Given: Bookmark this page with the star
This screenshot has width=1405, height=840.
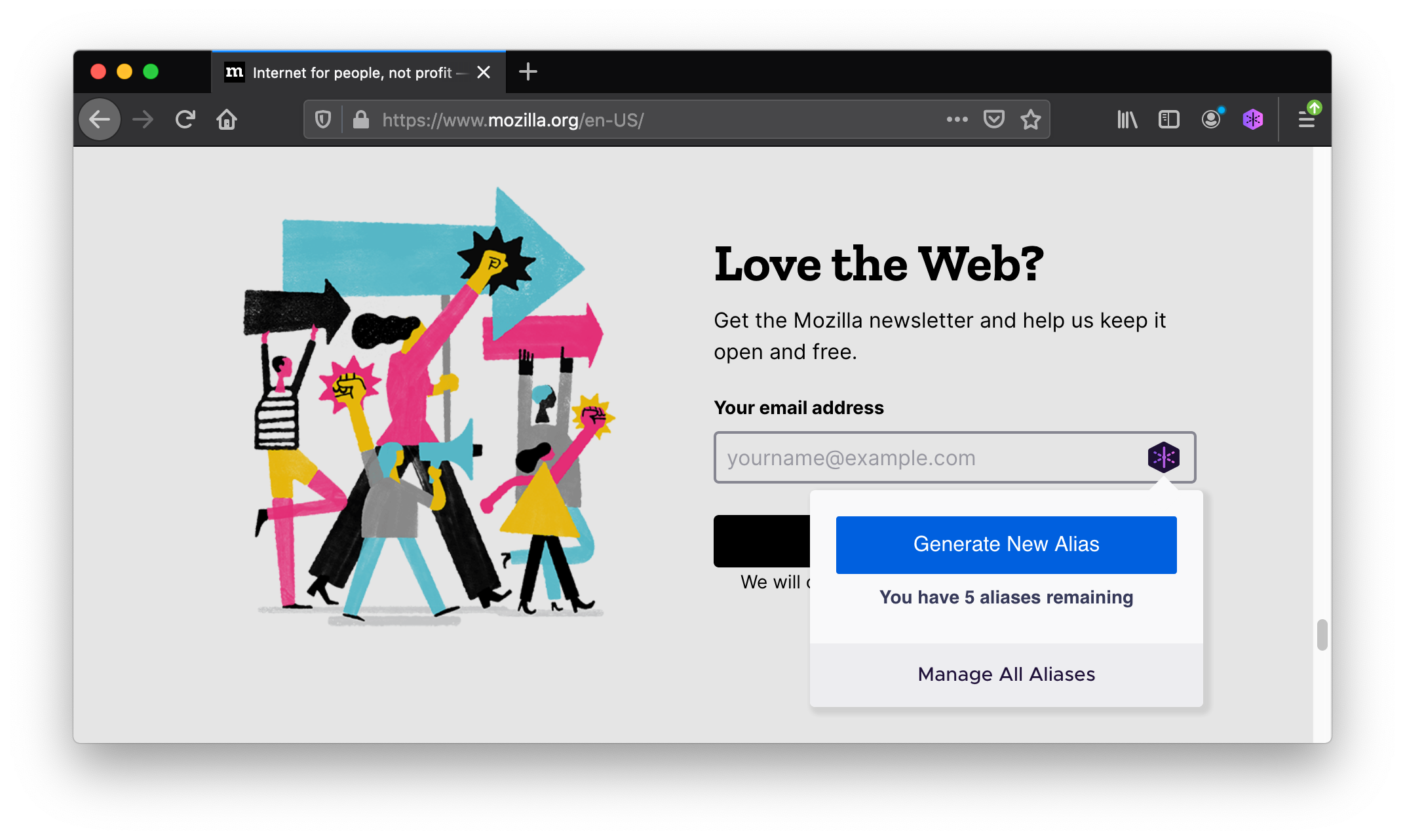Looking at the screenshot, I should pos(1031,120).
